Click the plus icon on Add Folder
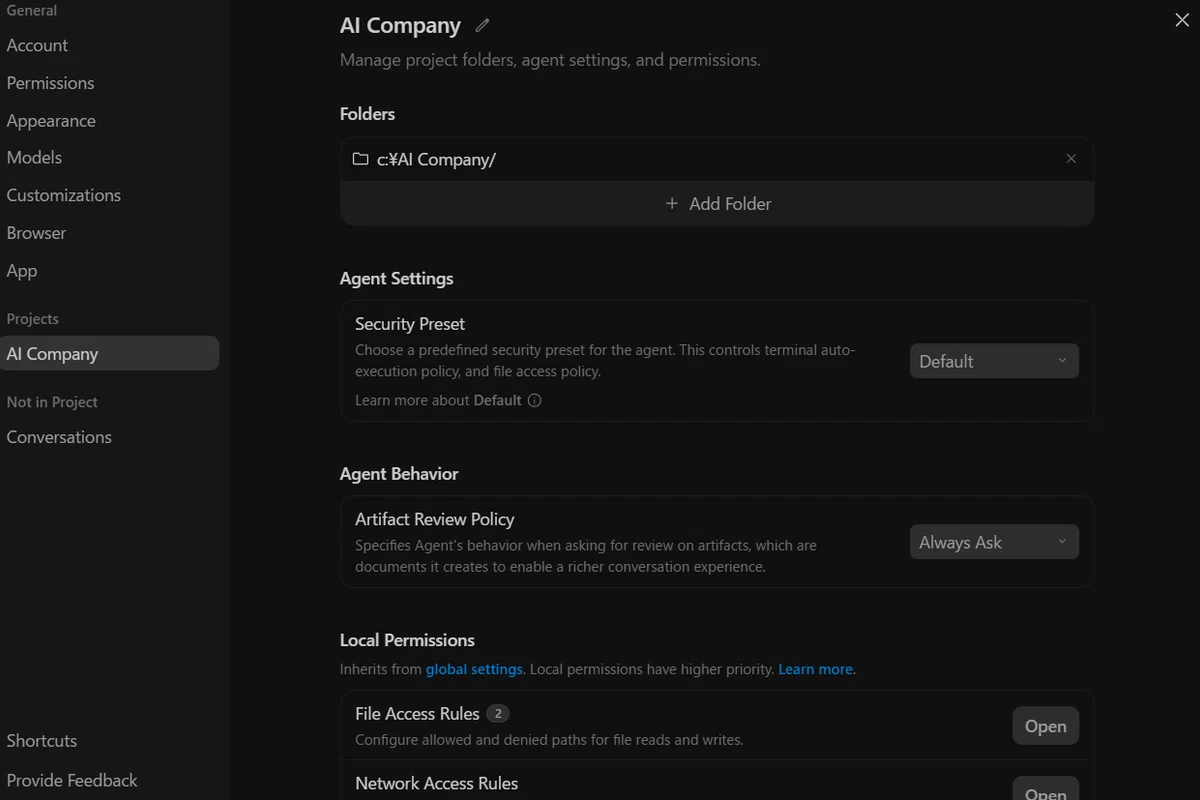 [672, 203]
